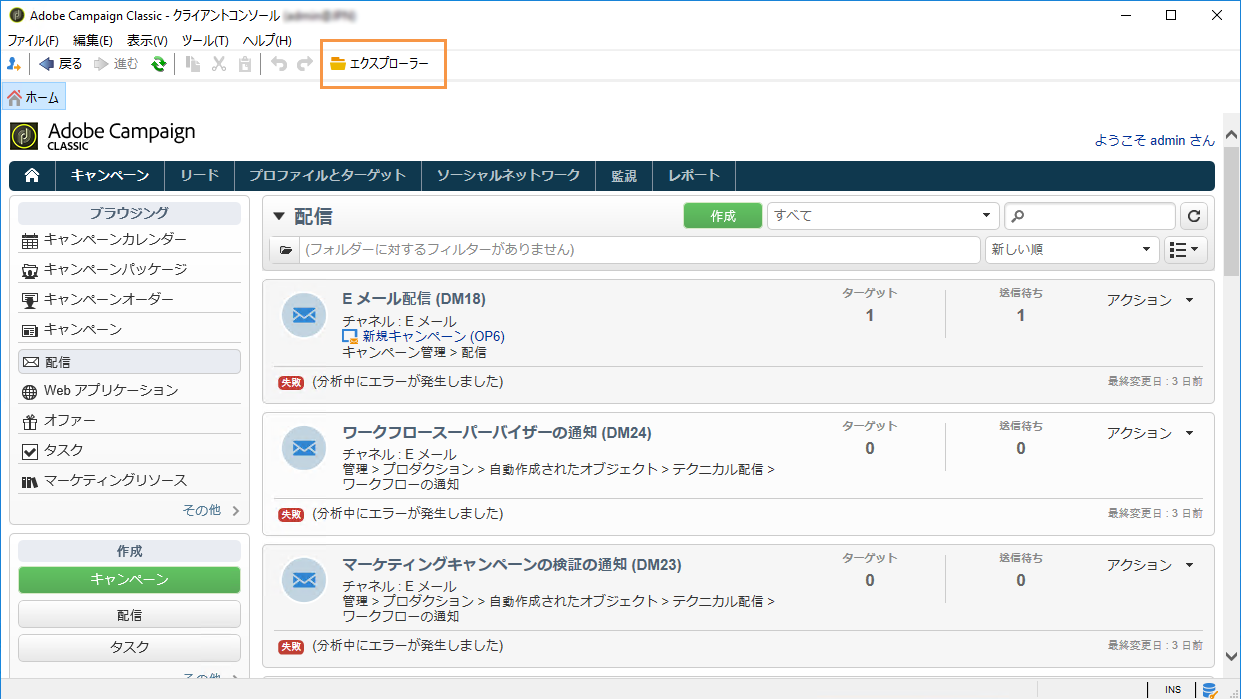Click the cut scissors icon in toolbar

pyautogui.click(x=219, y=64)
